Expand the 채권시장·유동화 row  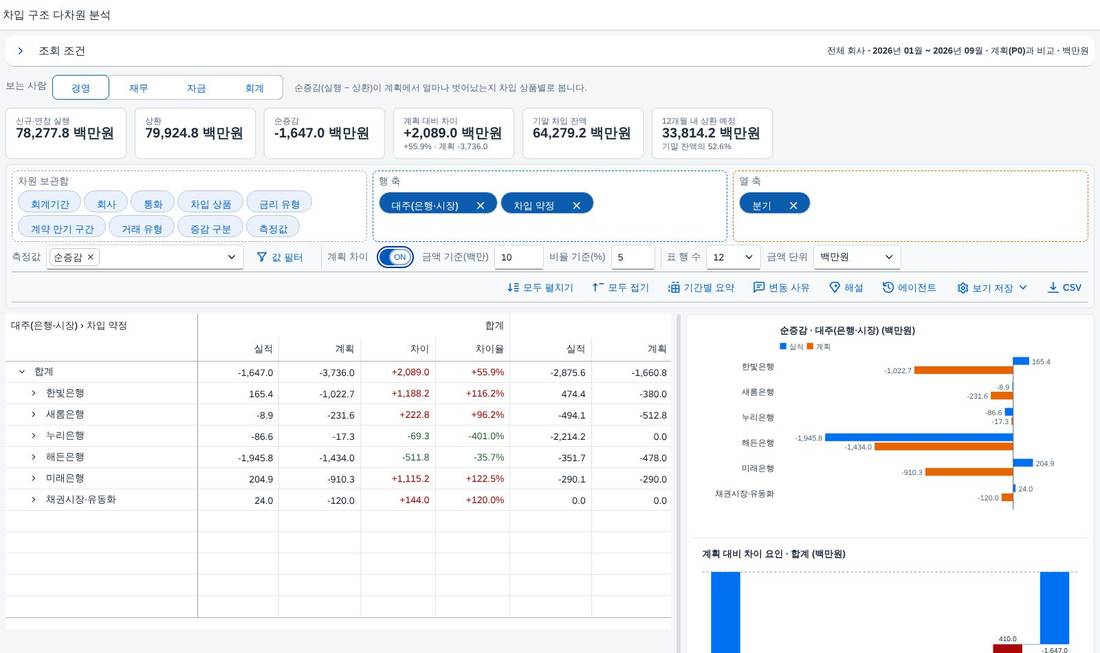click(x=33, y=499)
